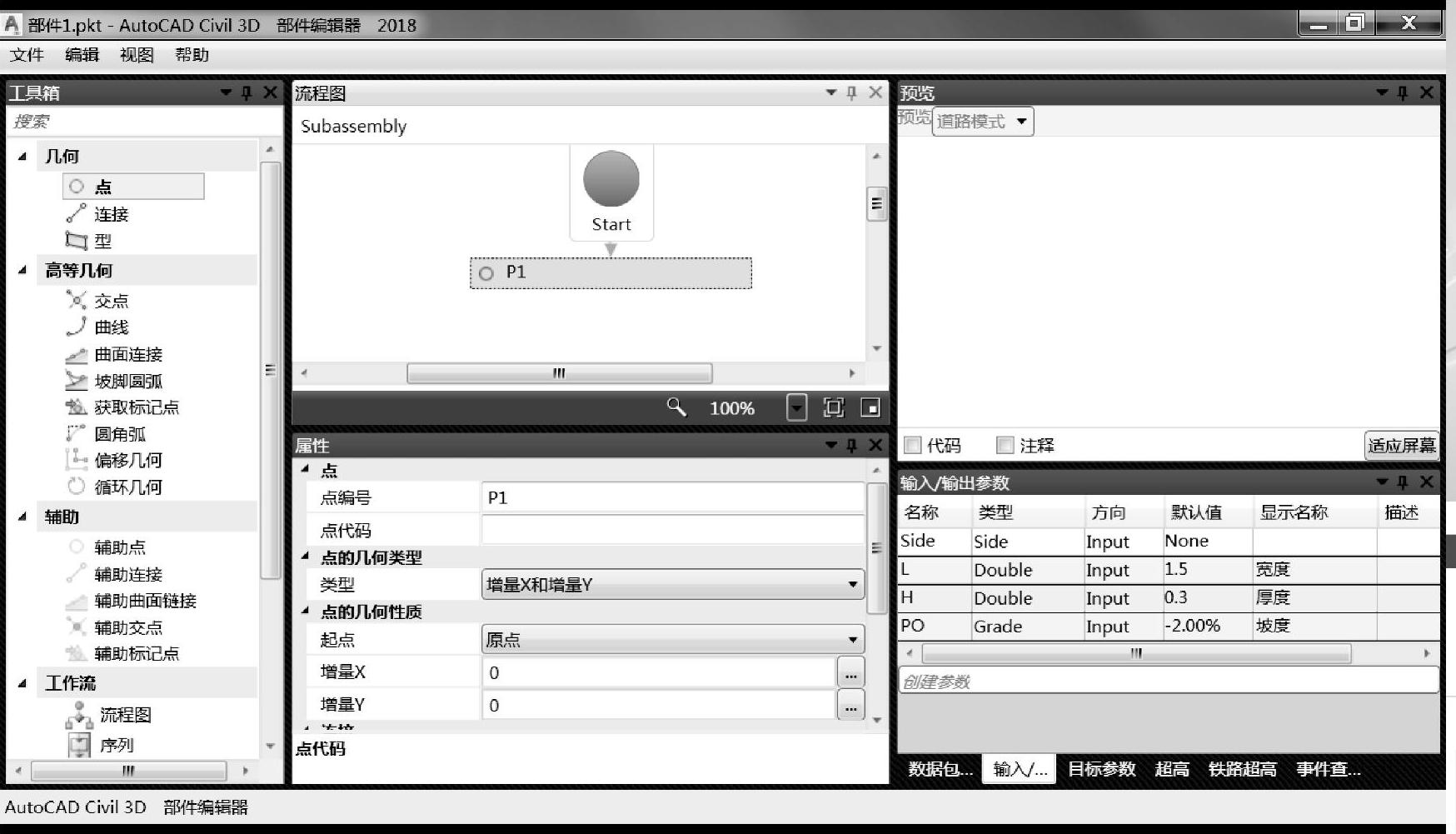Select the 连接 (Link) tool icon
Screen dimensions: 1456x834
(x=76, y=214)
